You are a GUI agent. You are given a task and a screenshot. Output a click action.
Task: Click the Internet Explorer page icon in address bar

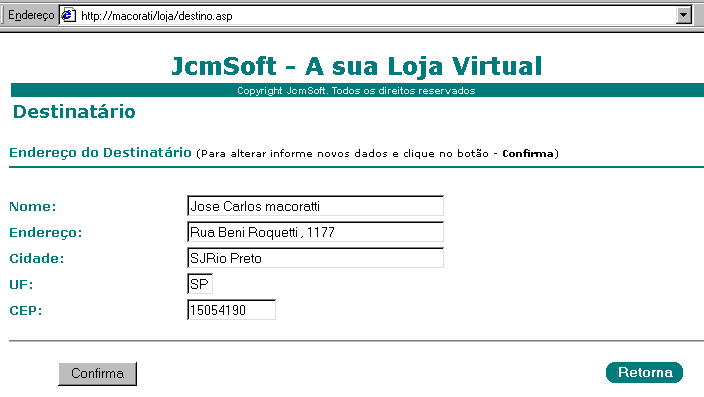coord(68,16)
